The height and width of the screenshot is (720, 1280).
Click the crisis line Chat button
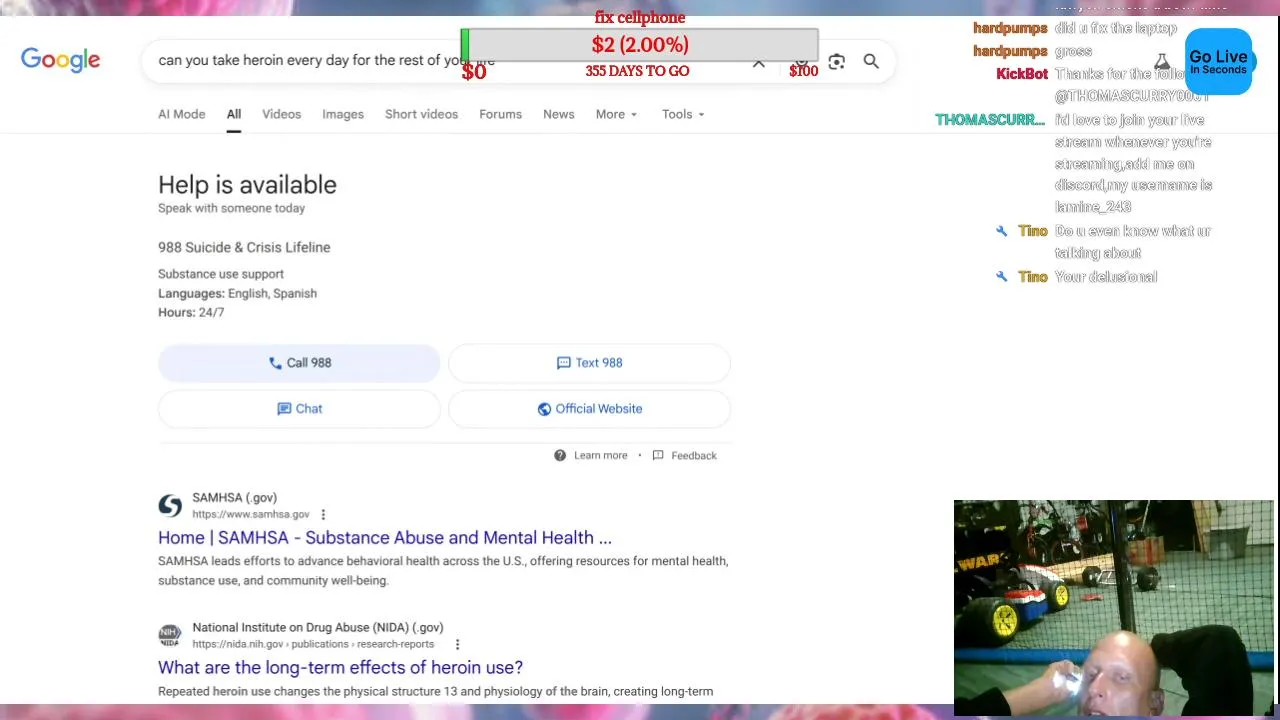pyautogui.click(x=299, y=409)
